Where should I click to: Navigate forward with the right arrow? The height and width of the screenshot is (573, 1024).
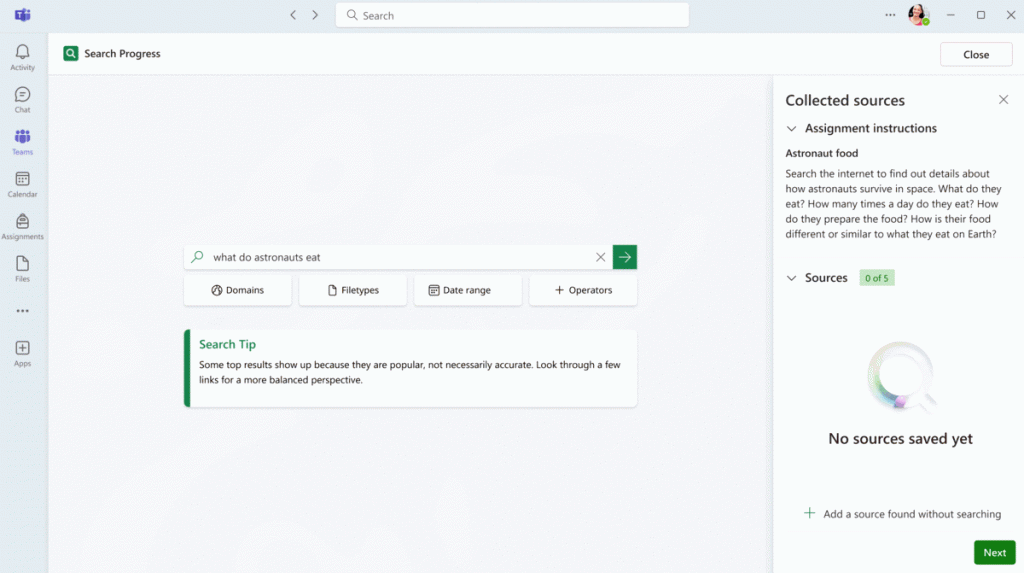coord(315,15)
